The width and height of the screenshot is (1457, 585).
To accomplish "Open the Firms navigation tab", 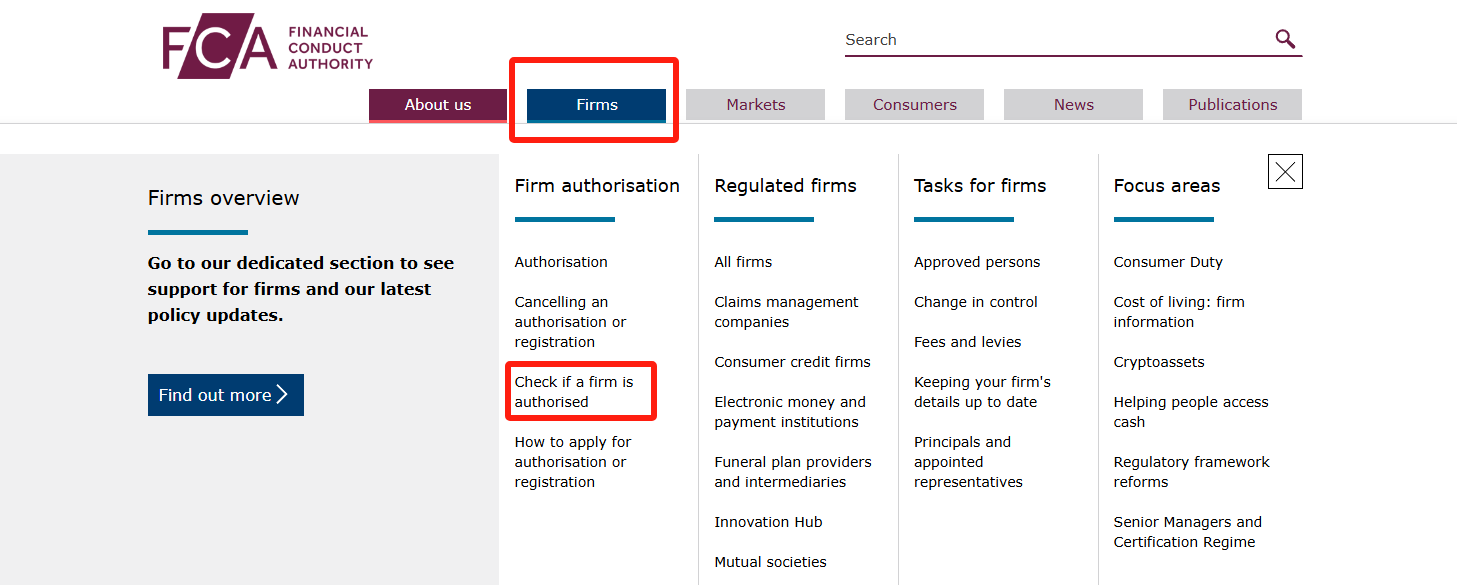I will pos(596,105).
